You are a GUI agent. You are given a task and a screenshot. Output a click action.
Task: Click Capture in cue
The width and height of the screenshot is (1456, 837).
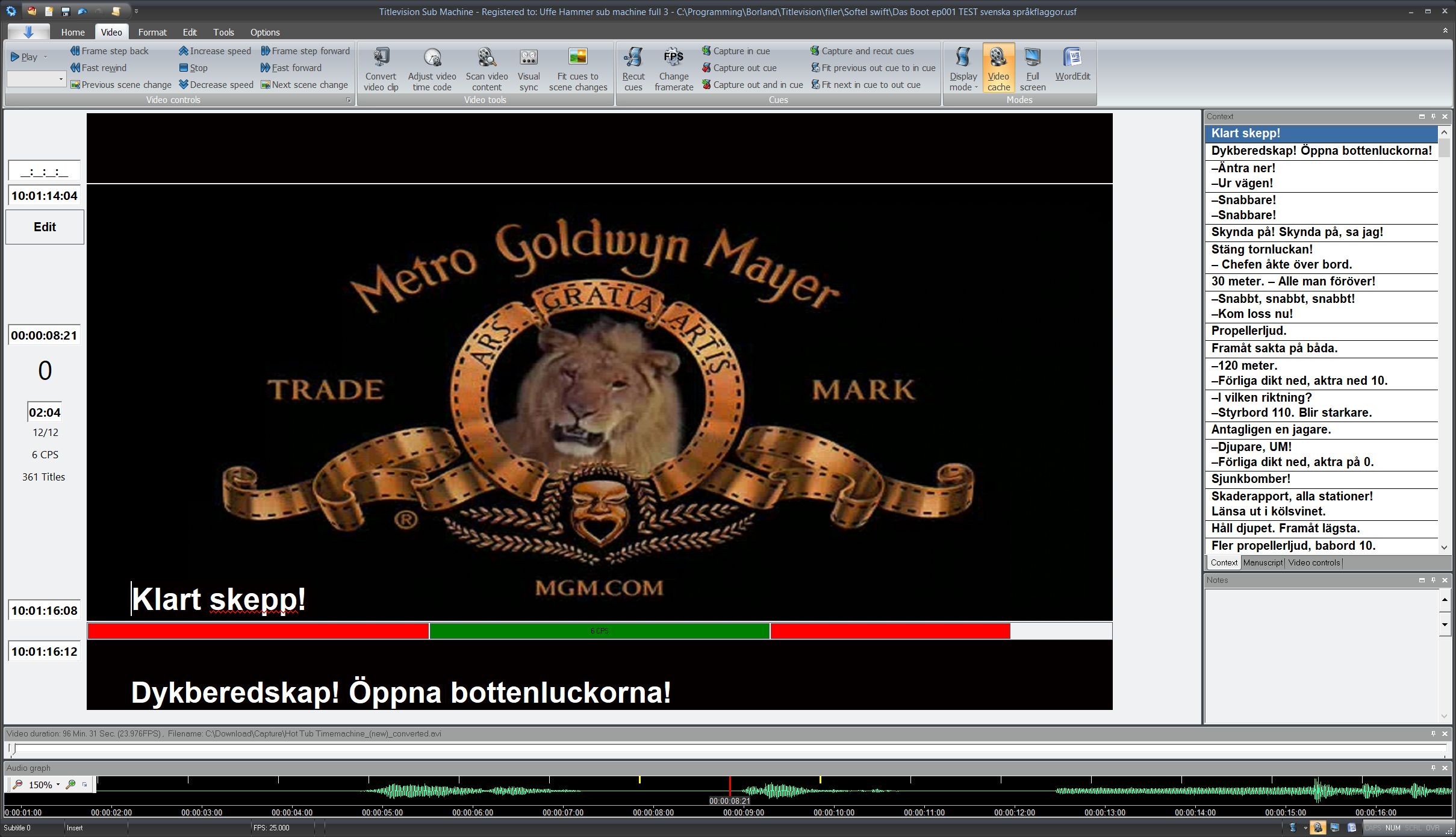point(735,51)
